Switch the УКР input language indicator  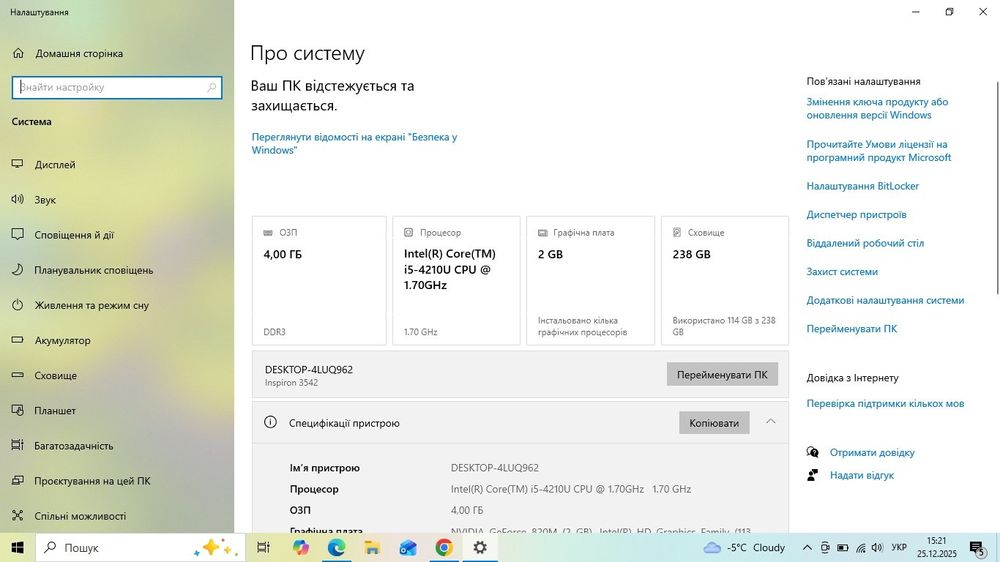click(899, 547)
